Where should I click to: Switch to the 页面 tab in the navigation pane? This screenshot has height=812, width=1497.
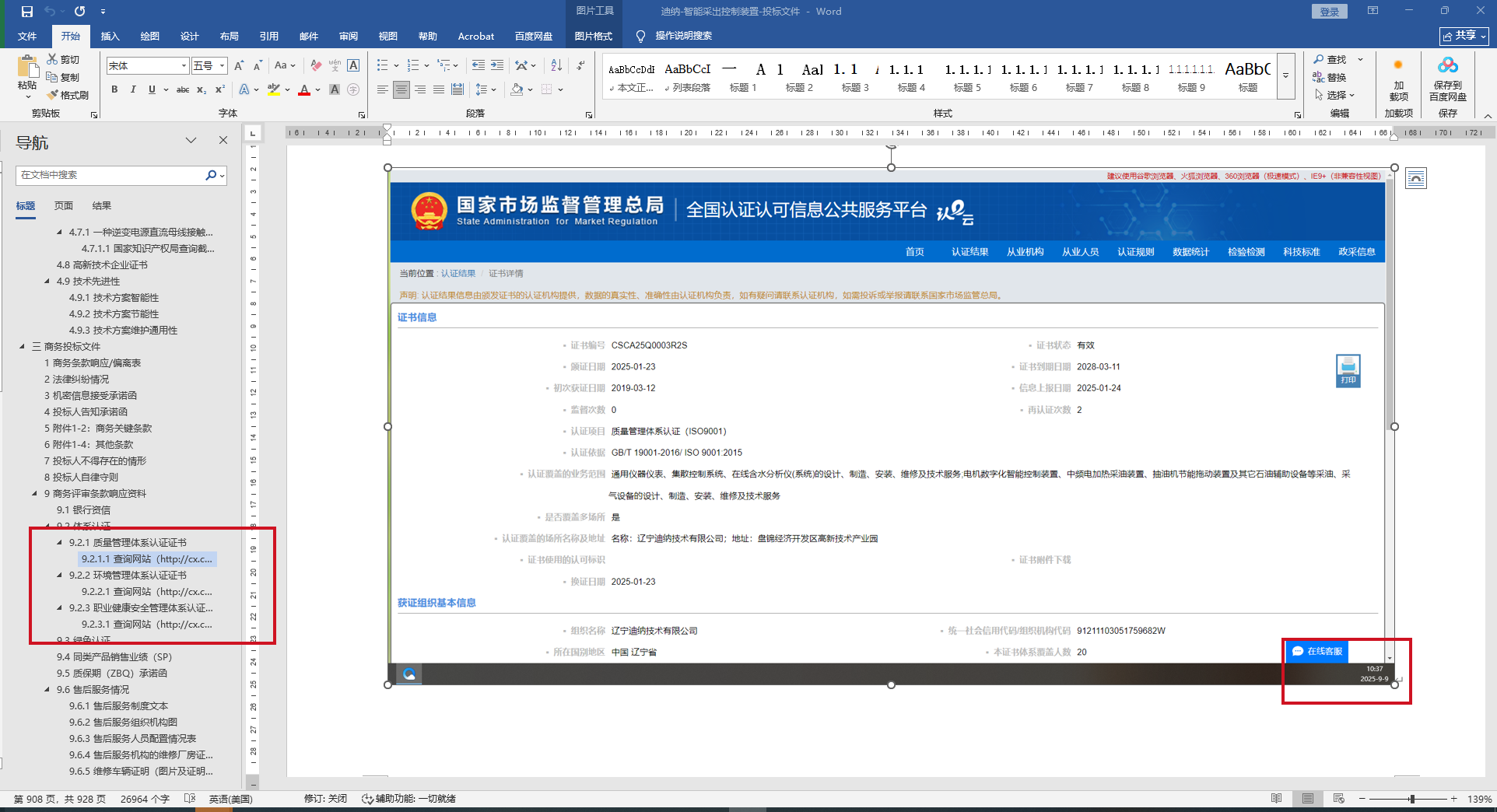64,205
